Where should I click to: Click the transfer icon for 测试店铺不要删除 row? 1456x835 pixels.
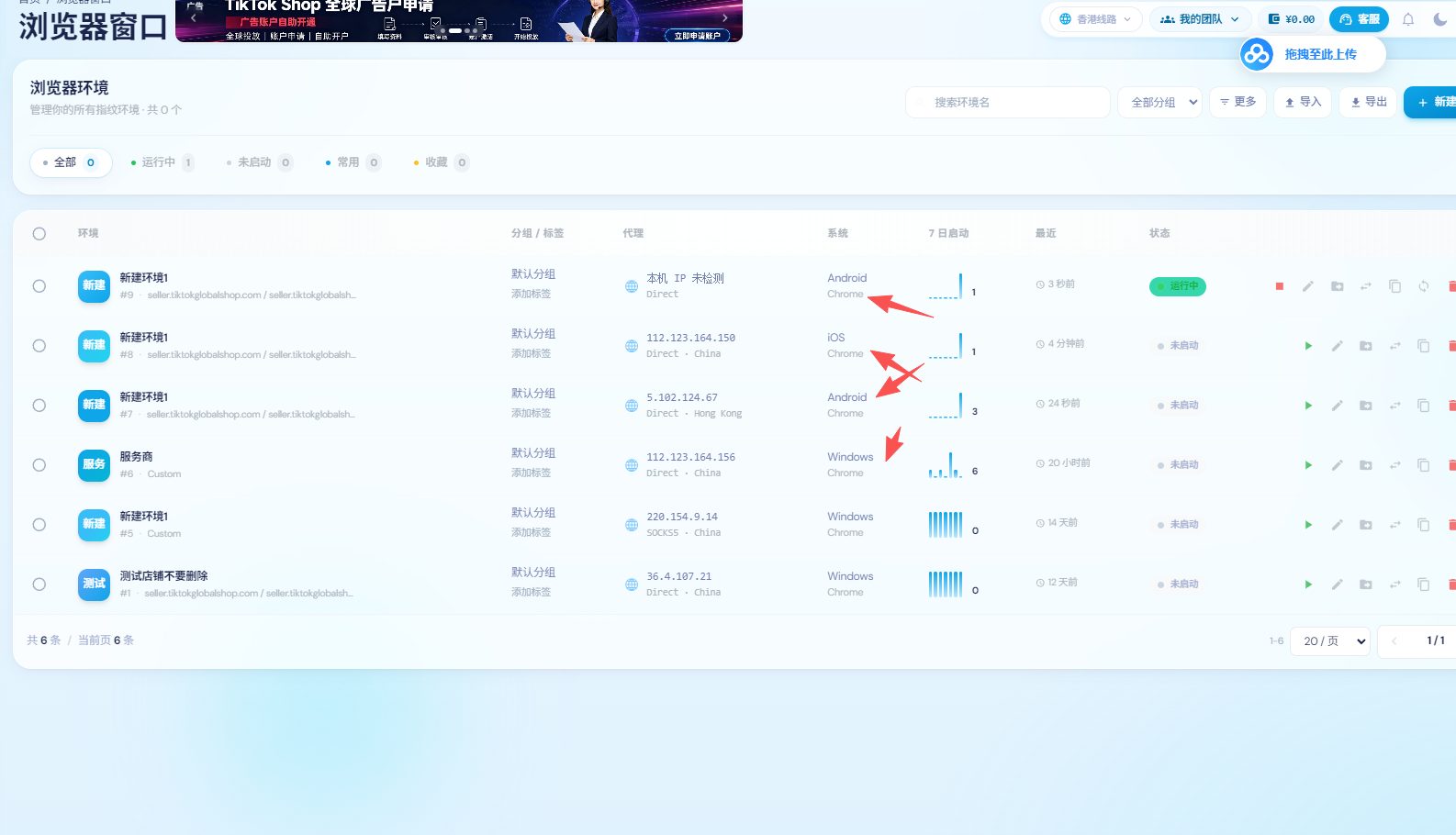click(x=1394, y=584)
